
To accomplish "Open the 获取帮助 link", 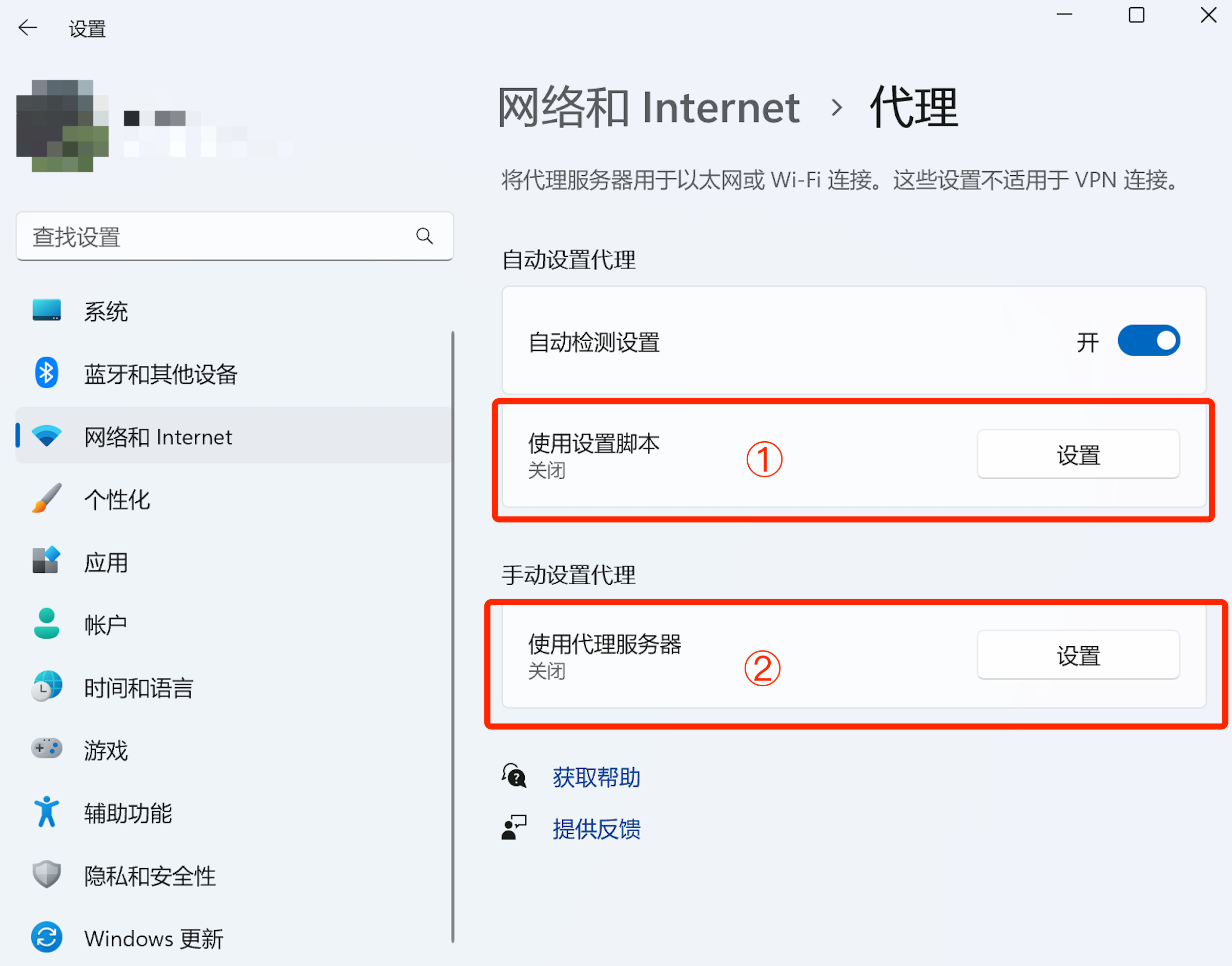I will pyautogui.click(x=596, y=776).
